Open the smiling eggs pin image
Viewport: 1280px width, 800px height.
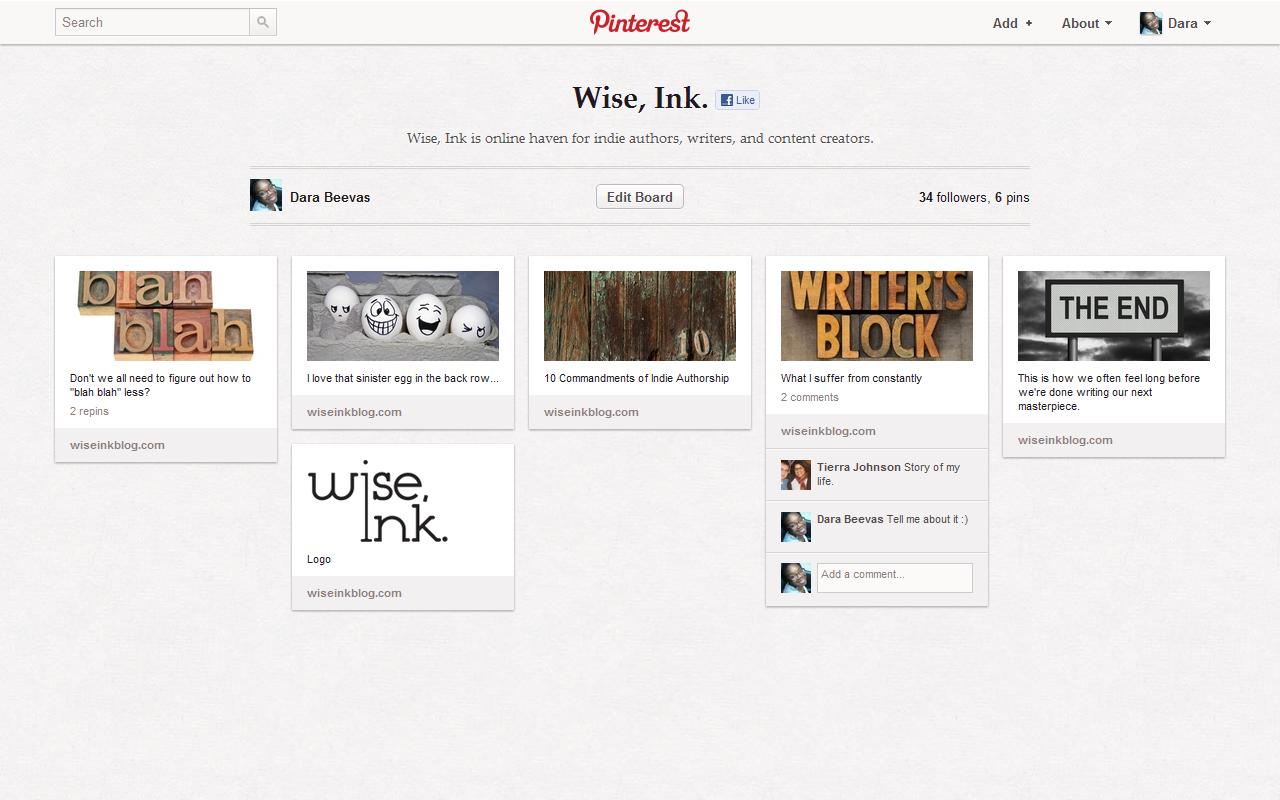pyautogui.click(x=403, y=316)
